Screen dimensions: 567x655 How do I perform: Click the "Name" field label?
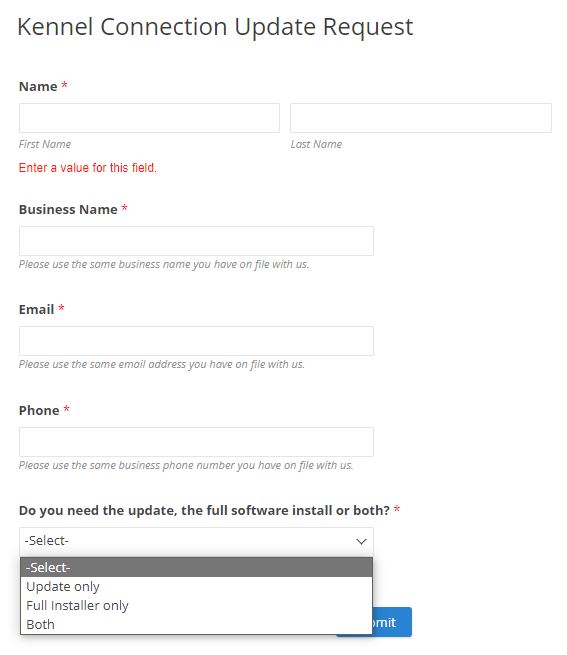(x=38, y=86)
